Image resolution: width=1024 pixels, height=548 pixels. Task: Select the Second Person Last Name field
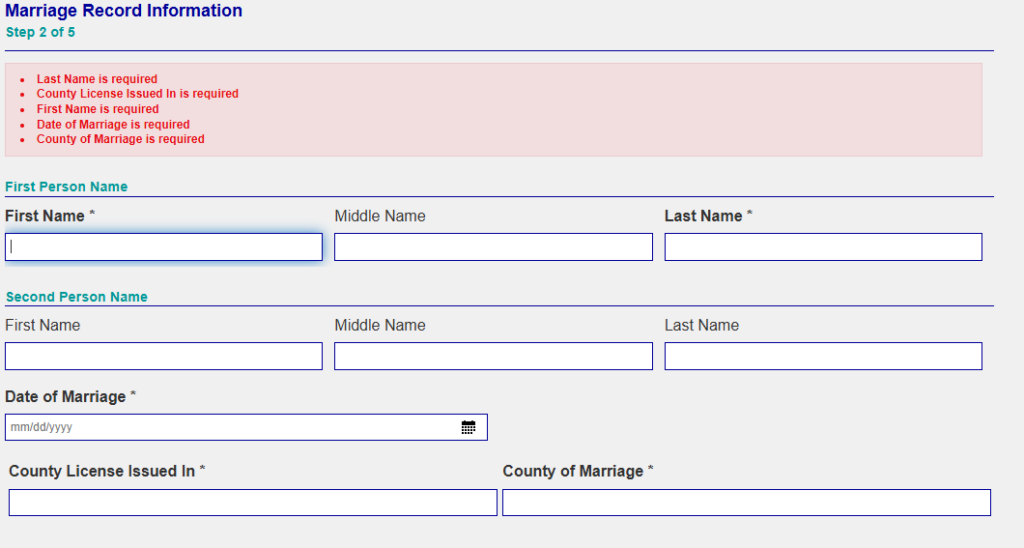(x=823, y=356)
